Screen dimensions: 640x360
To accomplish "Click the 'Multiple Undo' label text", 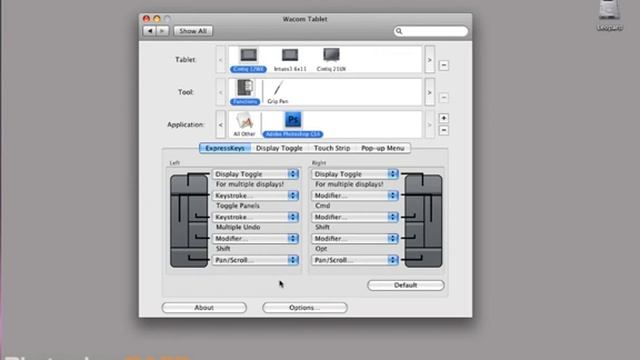I will (238, 227).
